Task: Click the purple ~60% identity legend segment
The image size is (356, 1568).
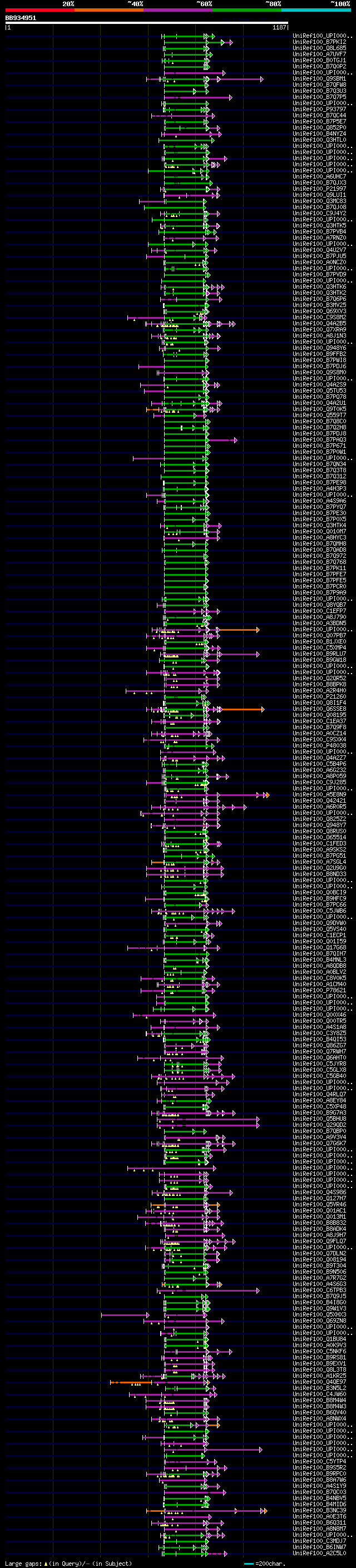Action: point(179,10)
